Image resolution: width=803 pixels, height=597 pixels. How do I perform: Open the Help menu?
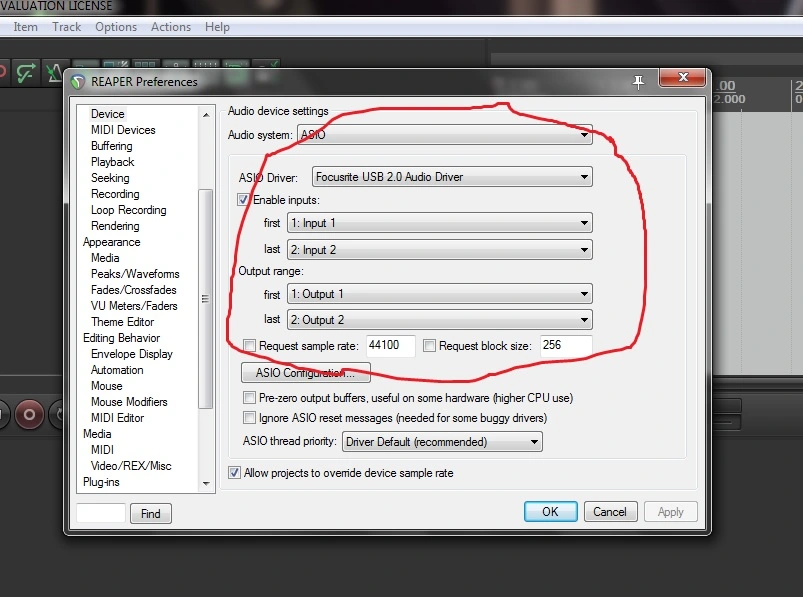point(217,27)
